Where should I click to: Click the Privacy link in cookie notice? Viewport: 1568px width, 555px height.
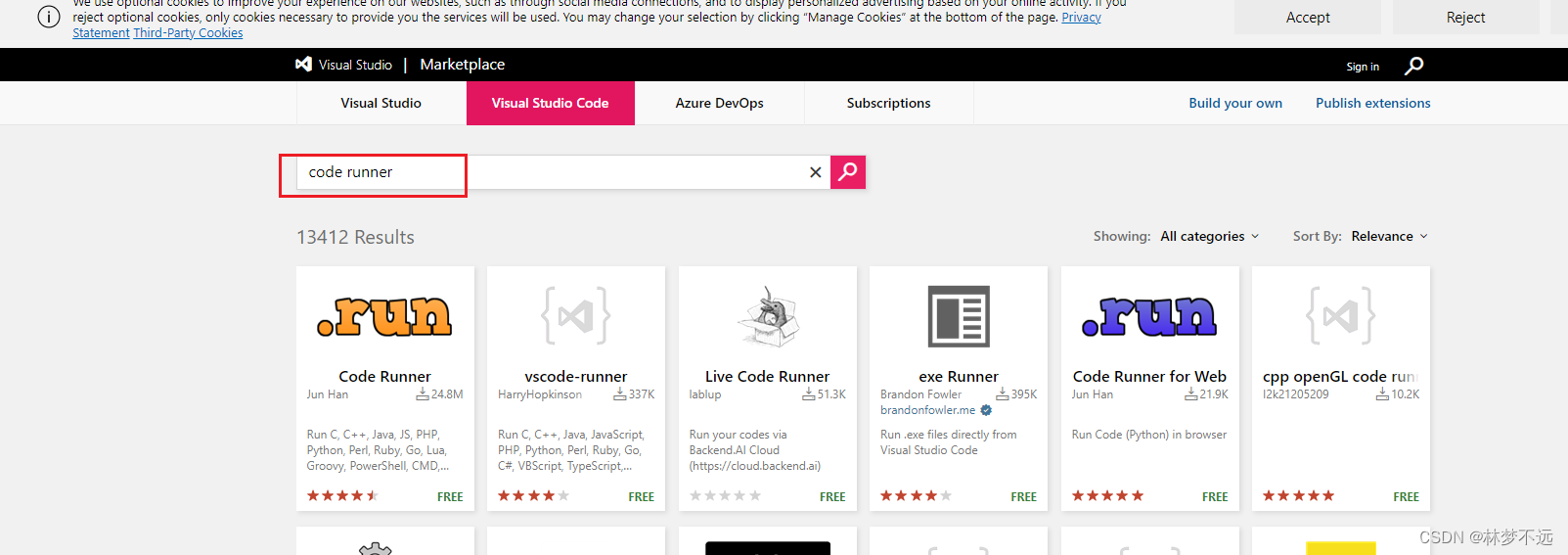pos(1082,17)
